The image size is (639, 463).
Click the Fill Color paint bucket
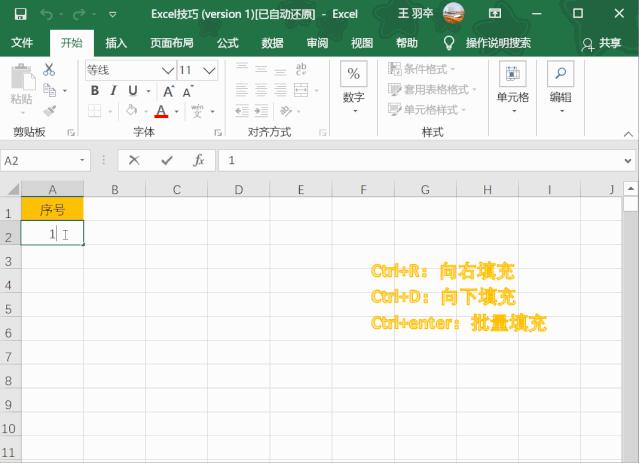tap(131, 110)
